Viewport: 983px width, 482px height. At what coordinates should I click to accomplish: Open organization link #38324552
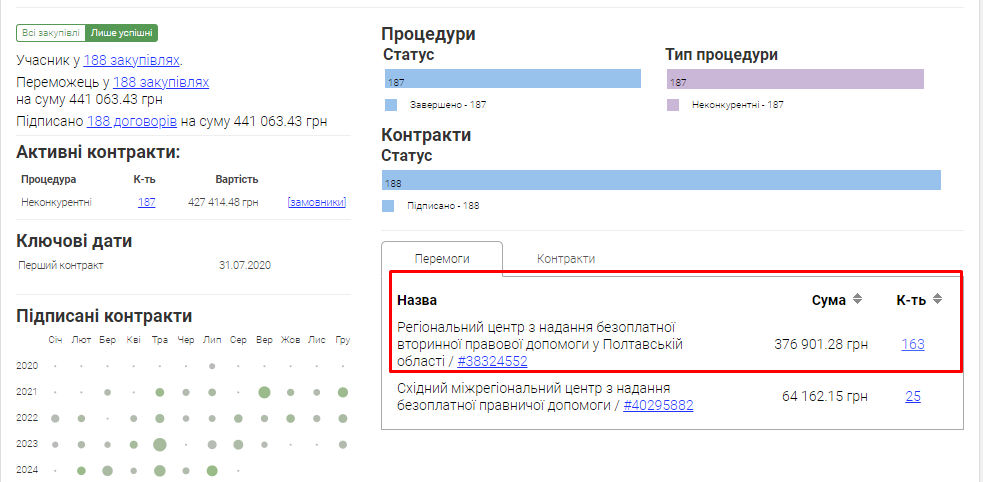[492, 361]
